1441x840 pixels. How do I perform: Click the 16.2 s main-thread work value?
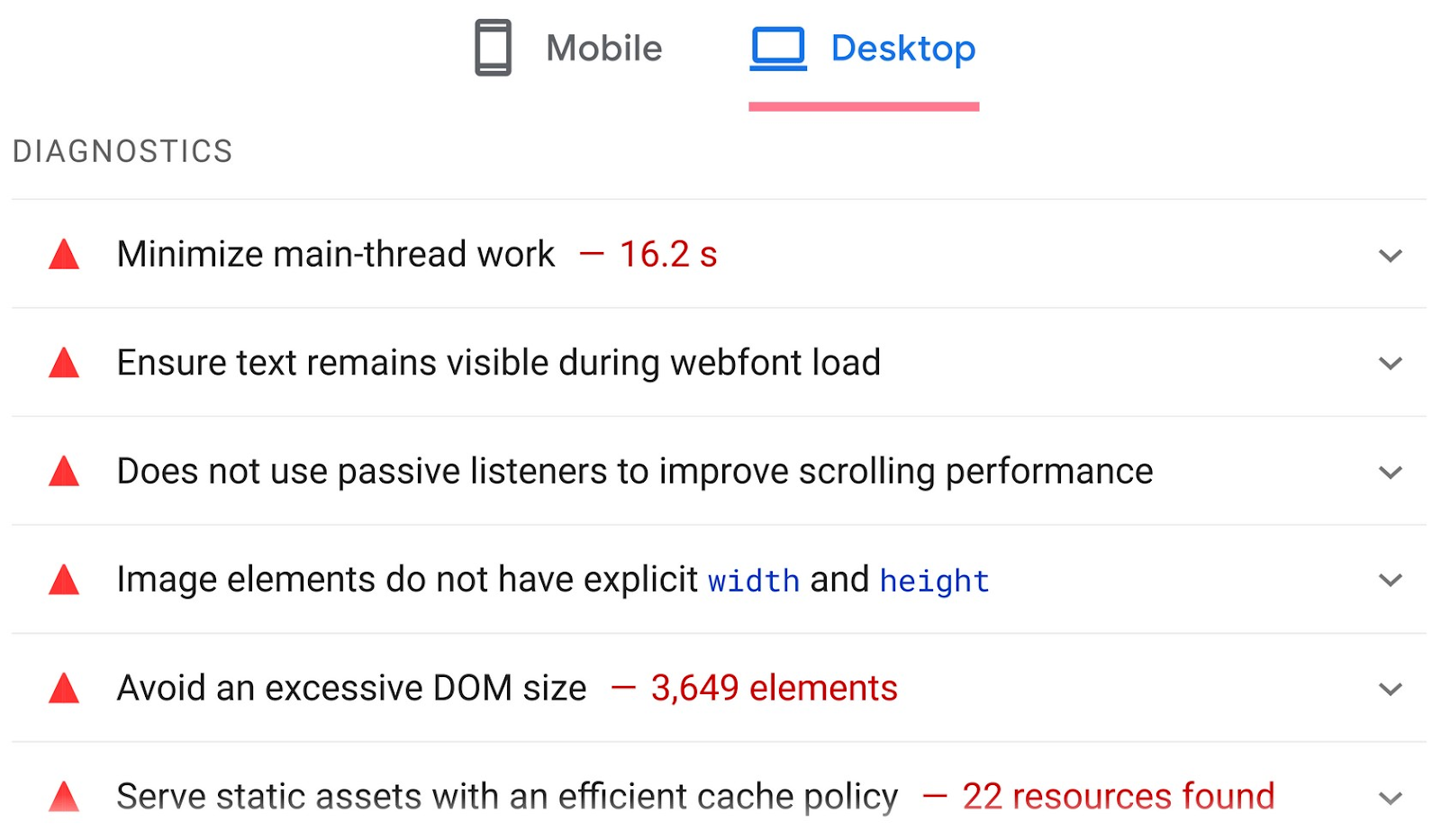point(668,255)
